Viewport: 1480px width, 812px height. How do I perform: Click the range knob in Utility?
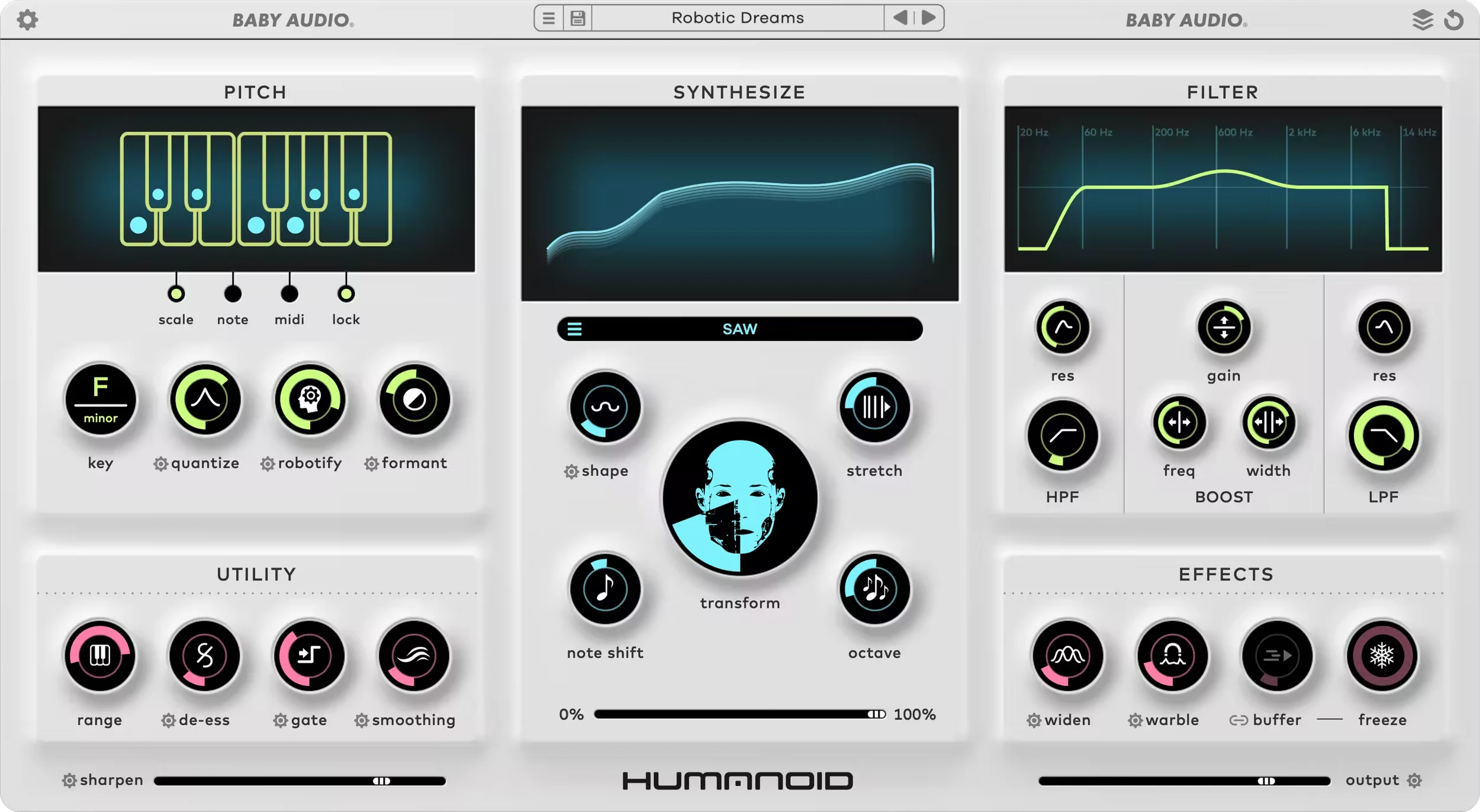[x=100, y=656]
